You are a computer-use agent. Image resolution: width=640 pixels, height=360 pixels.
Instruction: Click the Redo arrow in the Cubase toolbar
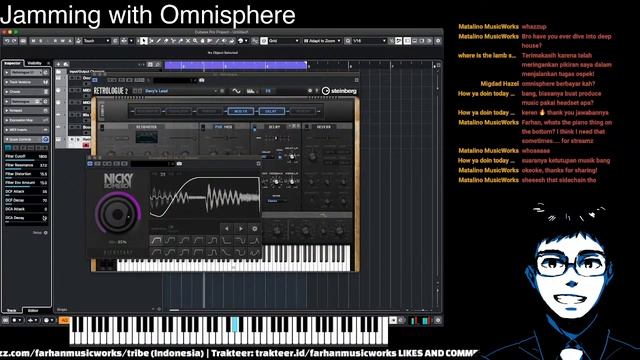coord(14,41)
